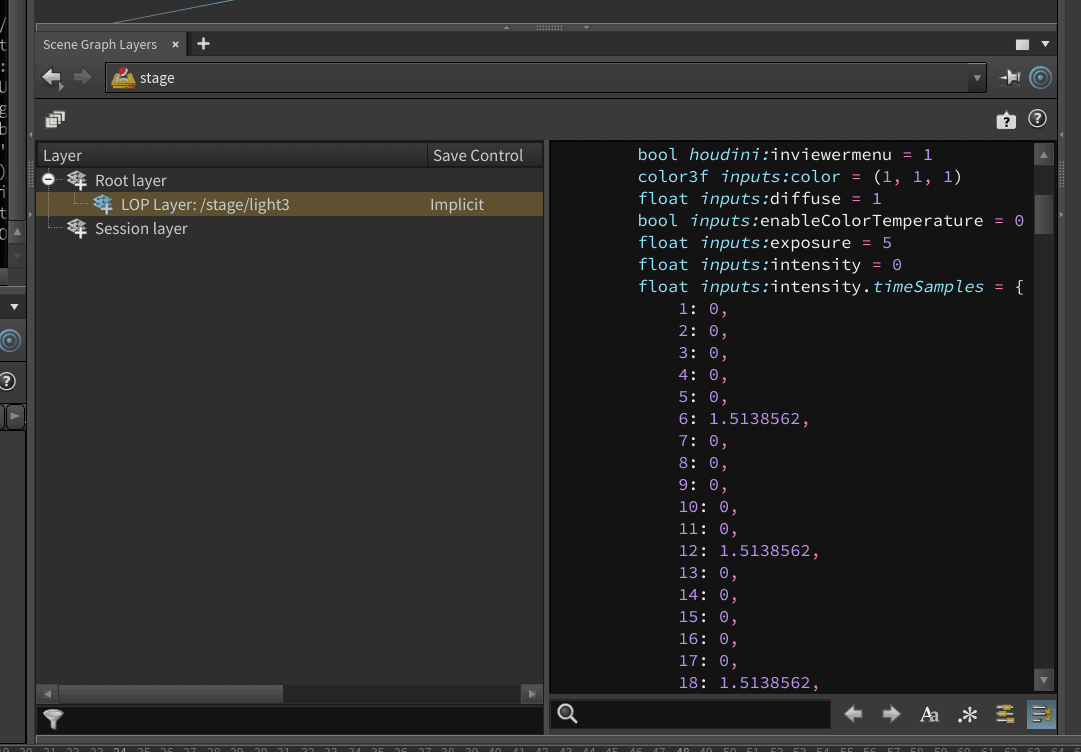Toggle case-sensitive search (Aa)
Screen dimensions: 1081x752
929,714
